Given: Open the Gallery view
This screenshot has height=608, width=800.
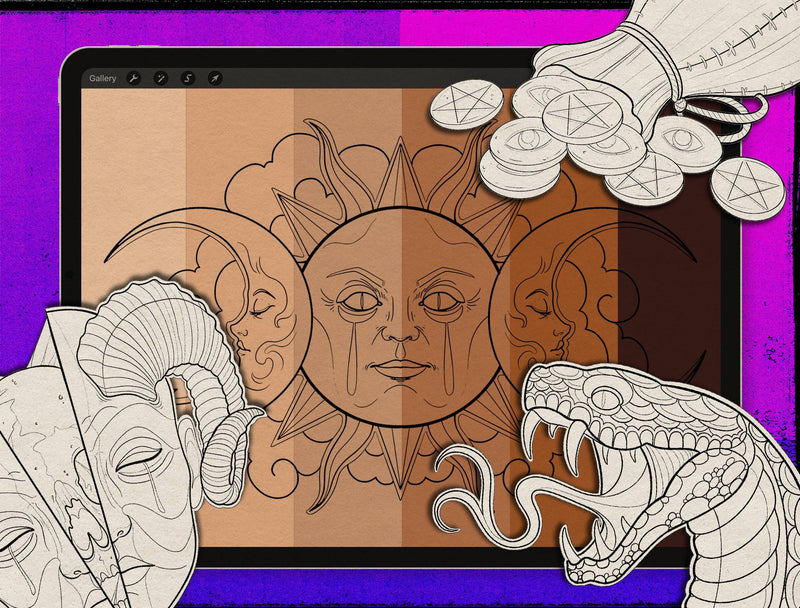Looking at the screenshot, I should pyautogui.click(x=102, y=78).
